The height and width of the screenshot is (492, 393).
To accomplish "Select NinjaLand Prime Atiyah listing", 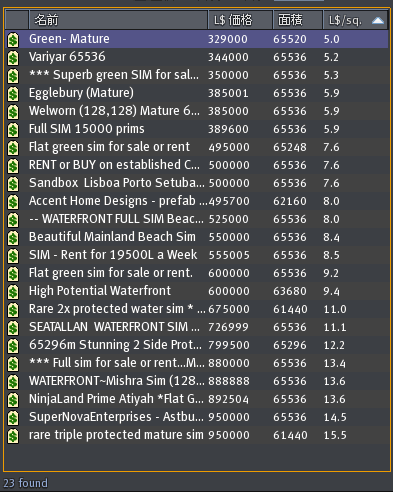I will coord(197,399).
